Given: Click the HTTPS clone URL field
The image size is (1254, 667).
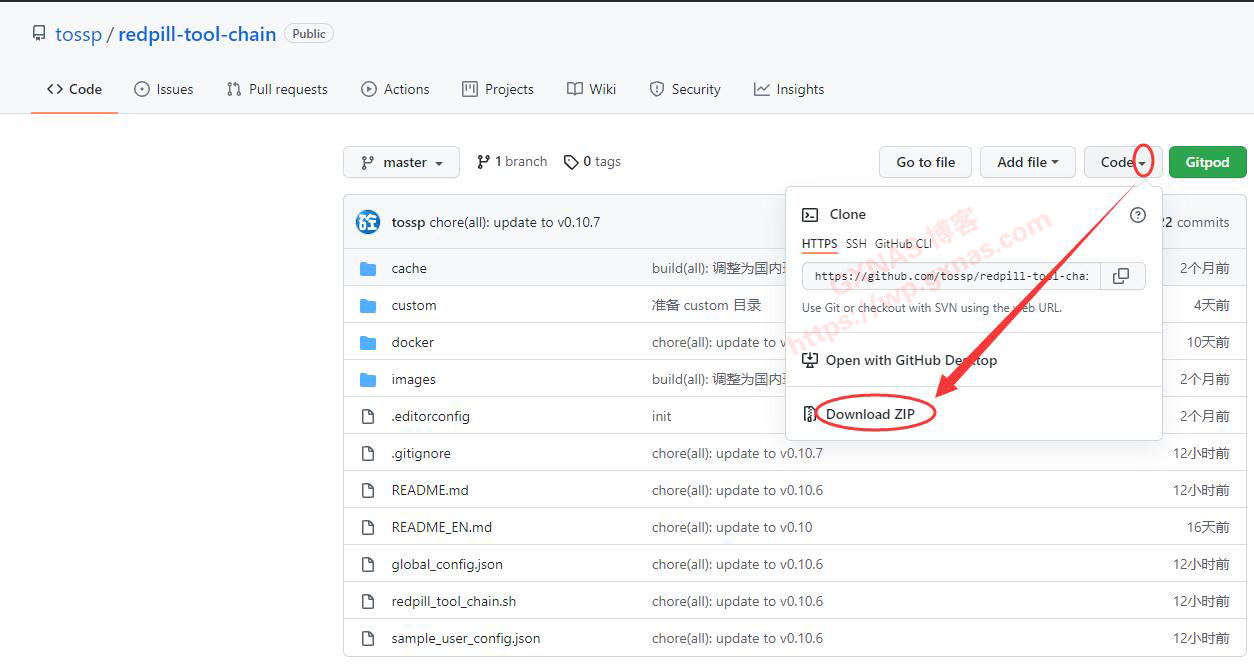Looking at the screenshot, I should [x=950, y=276].
